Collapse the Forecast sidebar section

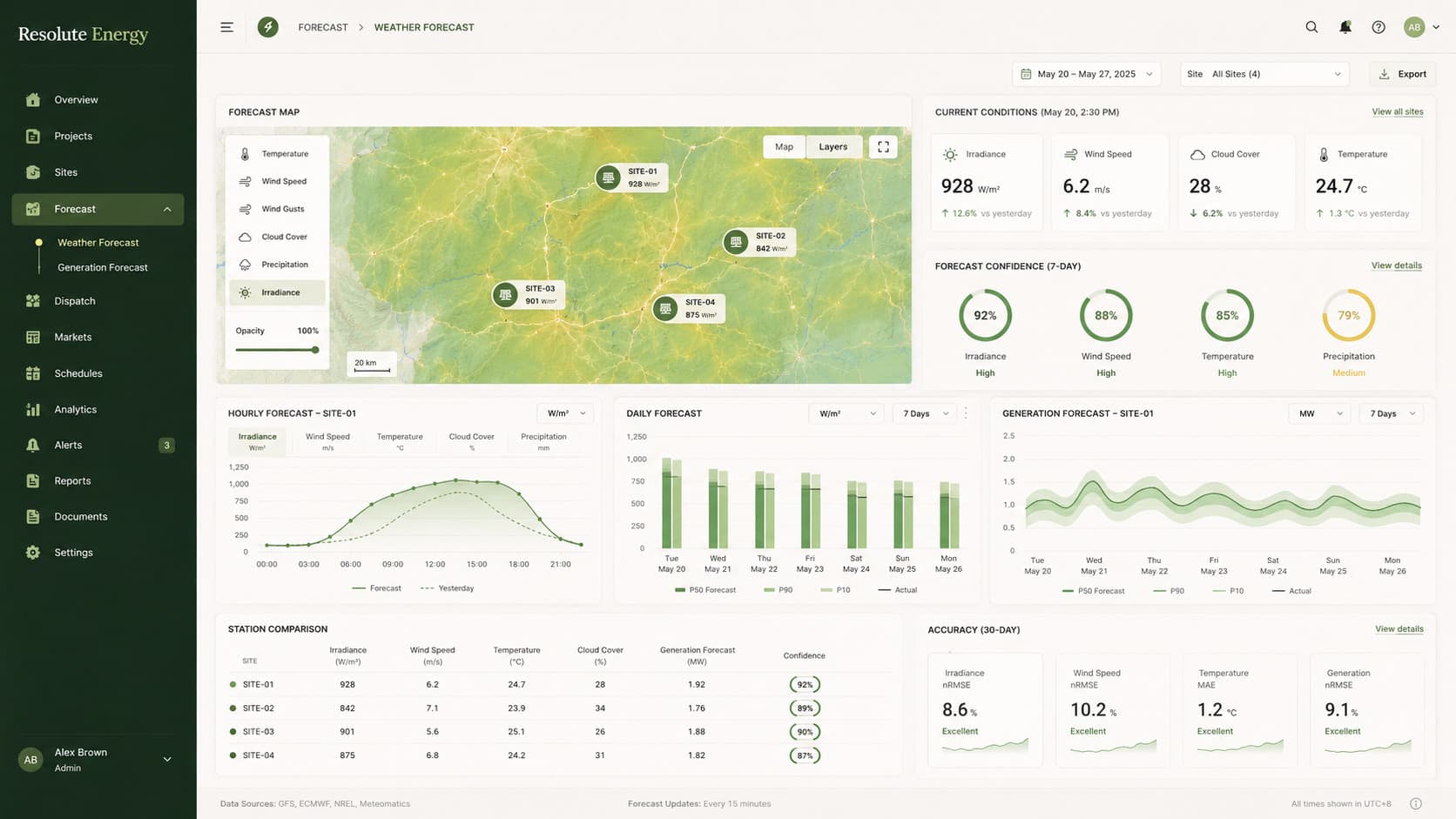[167, 209]
